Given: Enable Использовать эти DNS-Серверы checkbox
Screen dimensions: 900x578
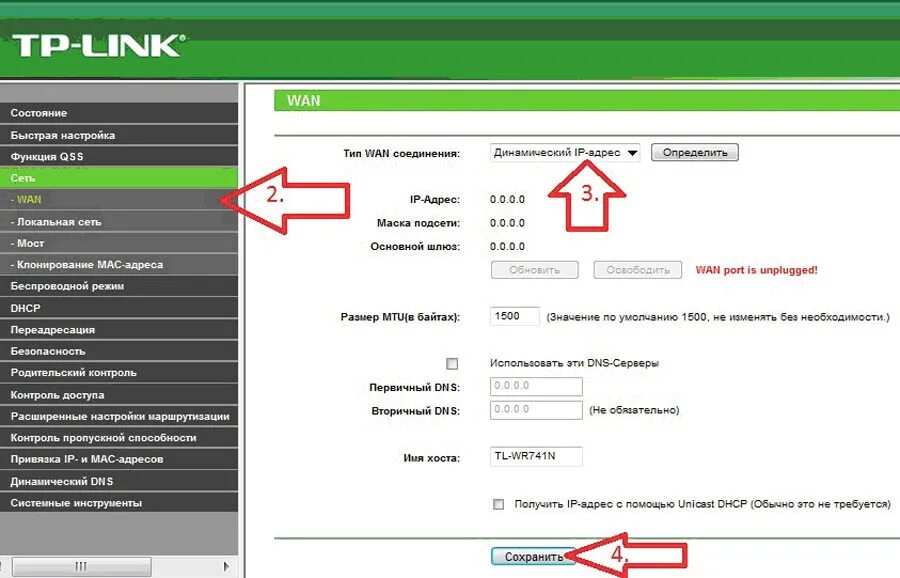Looking at the screenshot, I should [452, 363].
